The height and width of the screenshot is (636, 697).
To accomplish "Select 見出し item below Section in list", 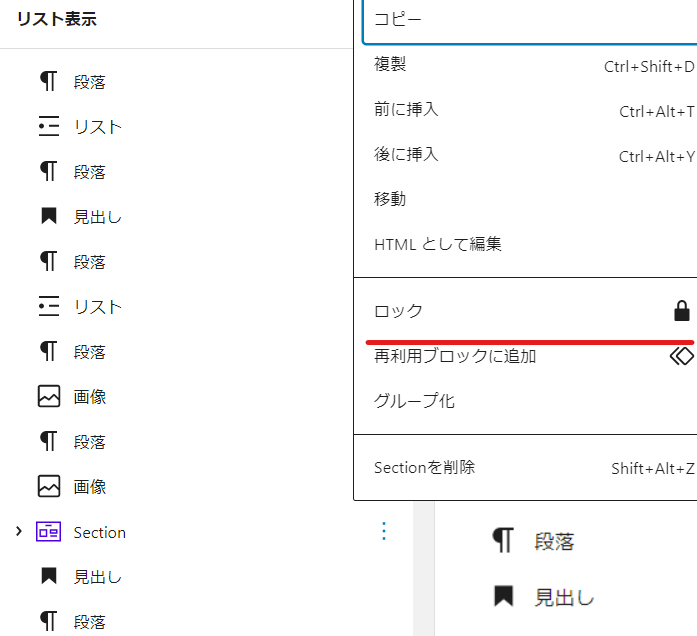I will [x=97, y=577].
